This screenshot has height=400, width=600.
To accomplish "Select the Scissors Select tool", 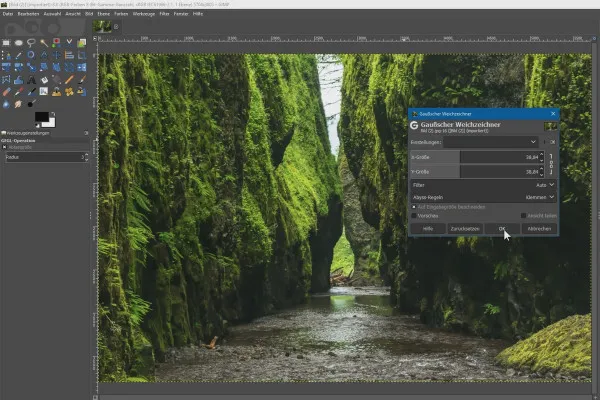I will tap(69, 43).
